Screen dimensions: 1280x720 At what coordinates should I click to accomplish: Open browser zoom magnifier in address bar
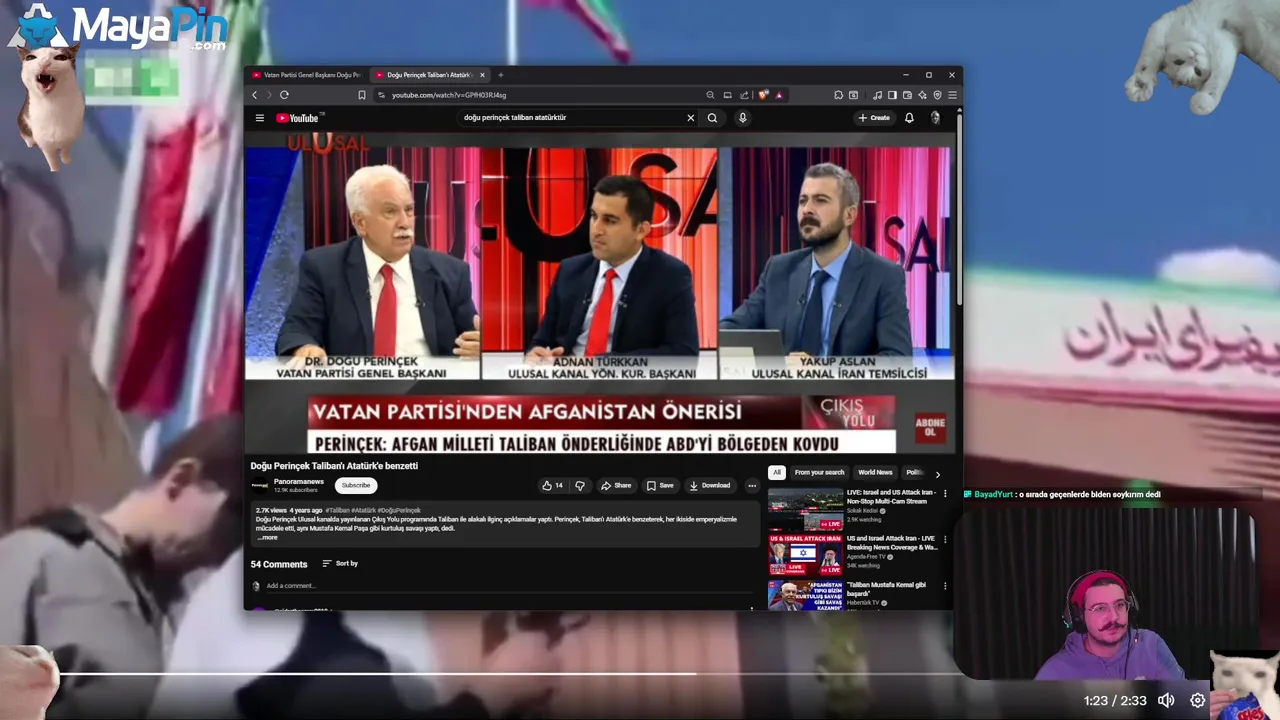(710, 95)
